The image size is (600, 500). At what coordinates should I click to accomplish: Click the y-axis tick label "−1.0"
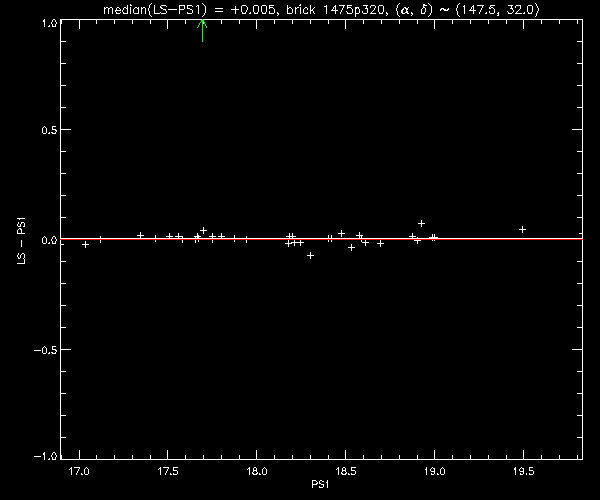click(46, 456)
